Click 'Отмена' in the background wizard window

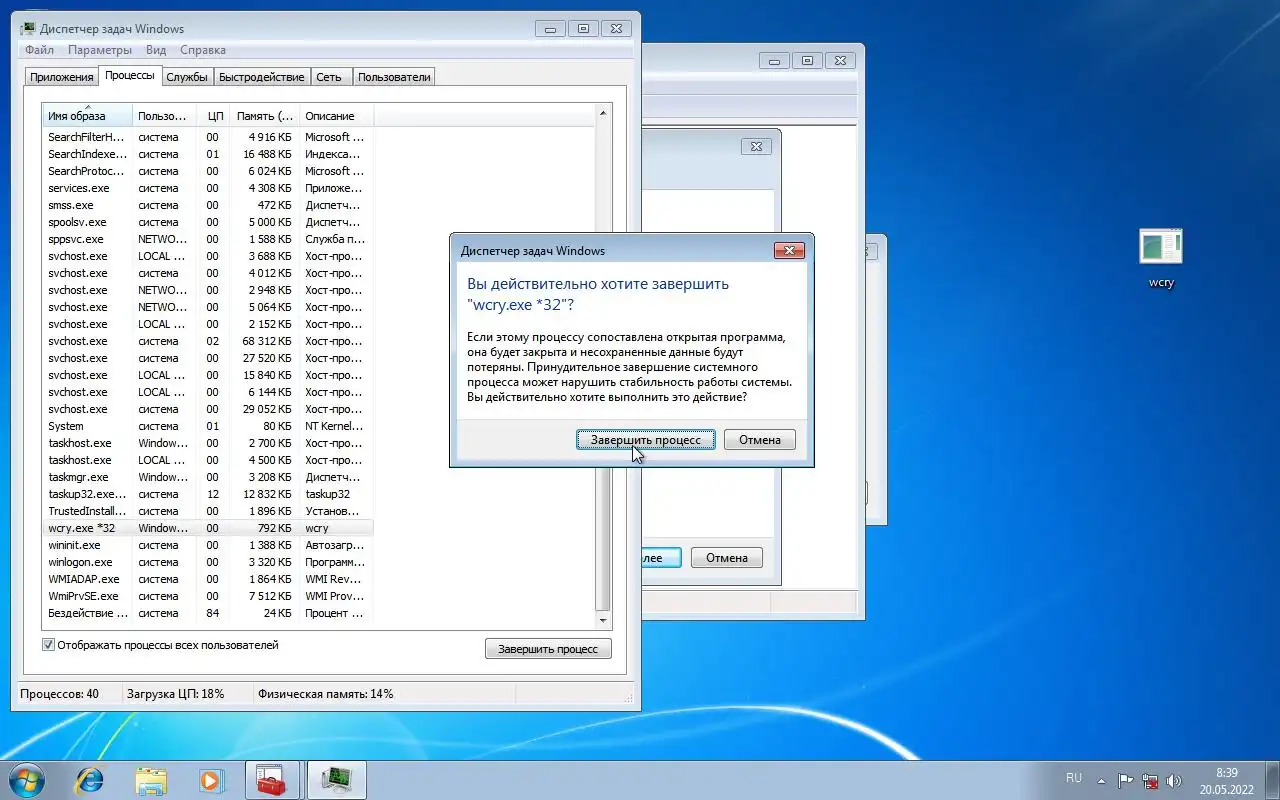click(727, 558)
